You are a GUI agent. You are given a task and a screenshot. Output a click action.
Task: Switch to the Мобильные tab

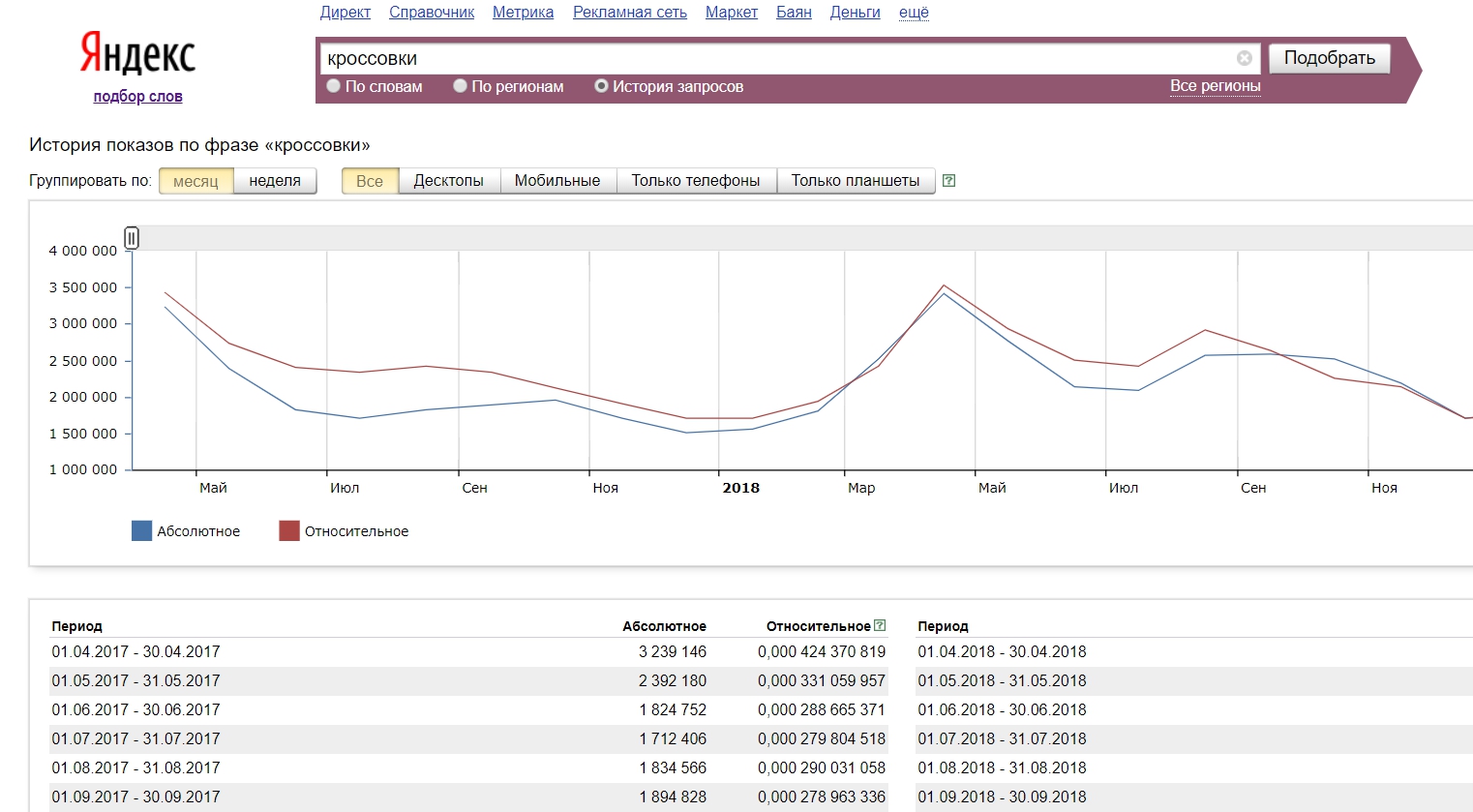[557, 181]
